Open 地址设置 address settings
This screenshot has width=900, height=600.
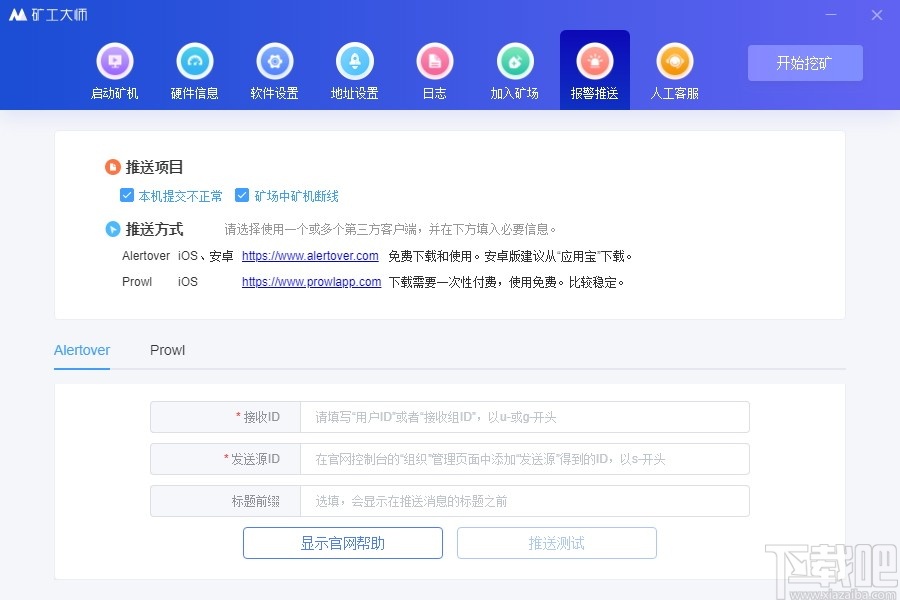(354, 68)
